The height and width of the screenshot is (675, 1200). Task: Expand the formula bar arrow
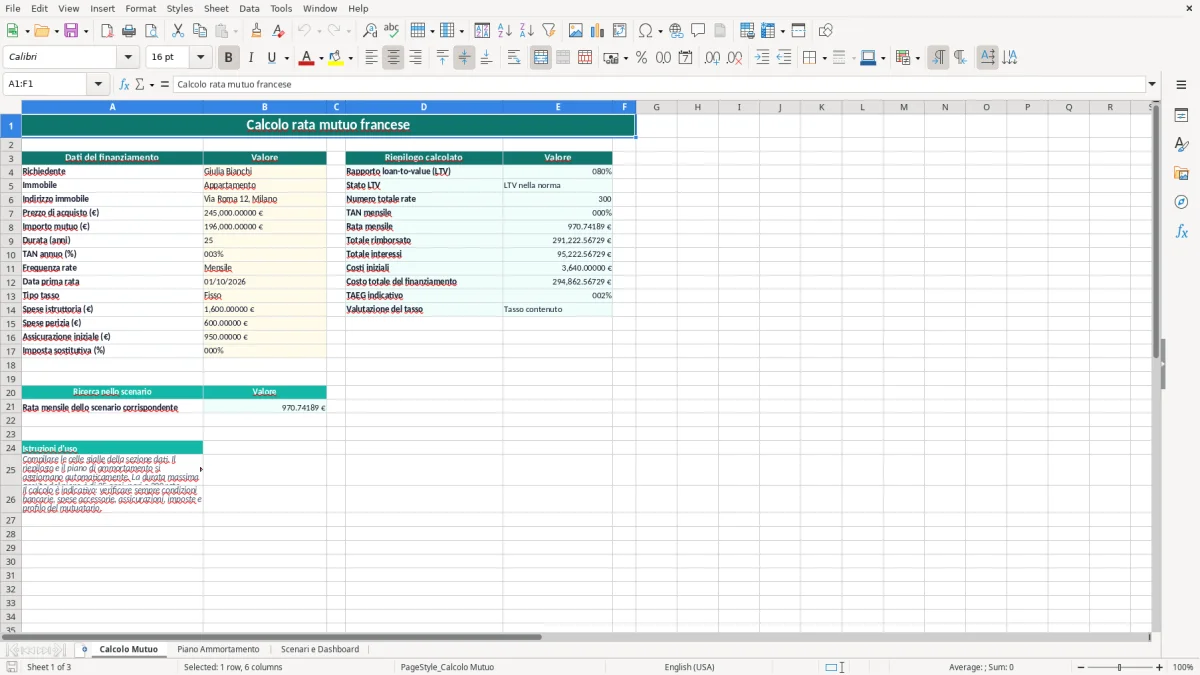[1153, 84]
